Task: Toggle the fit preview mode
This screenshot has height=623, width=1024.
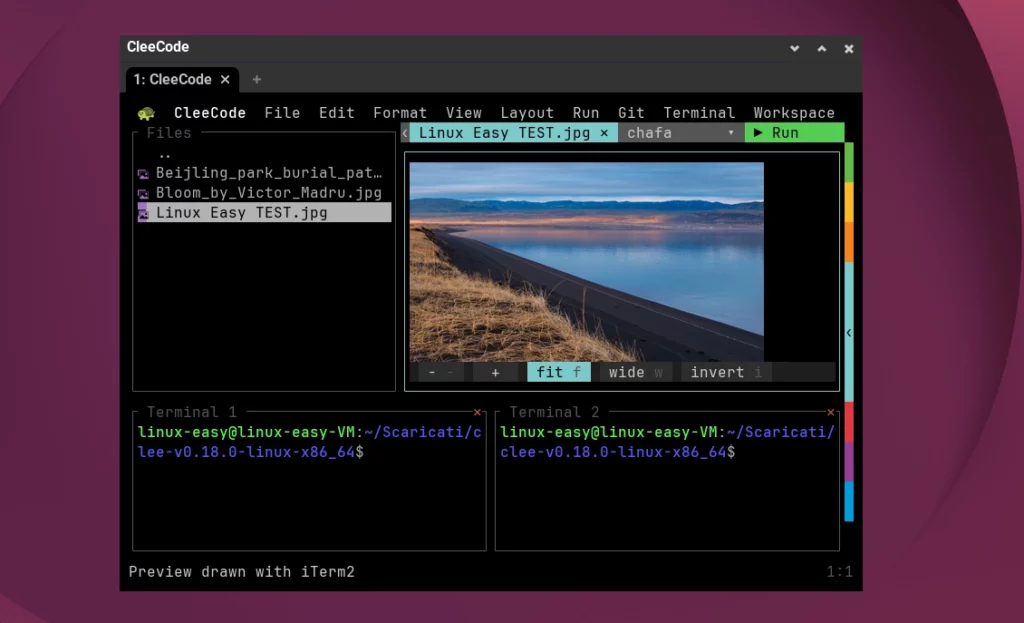Action: coord(558,372)
